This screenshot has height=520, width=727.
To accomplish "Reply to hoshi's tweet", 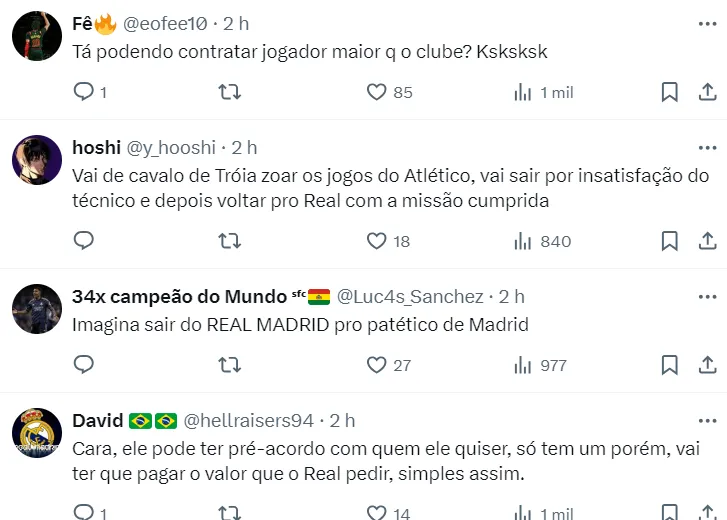I will (85, 241).
